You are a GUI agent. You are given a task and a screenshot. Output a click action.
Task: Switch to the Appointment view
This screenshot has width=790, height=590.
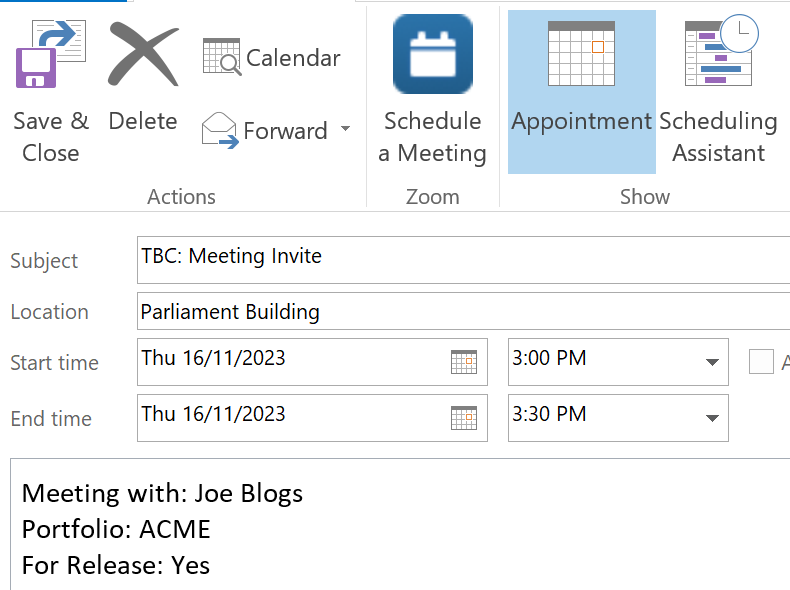581,90
